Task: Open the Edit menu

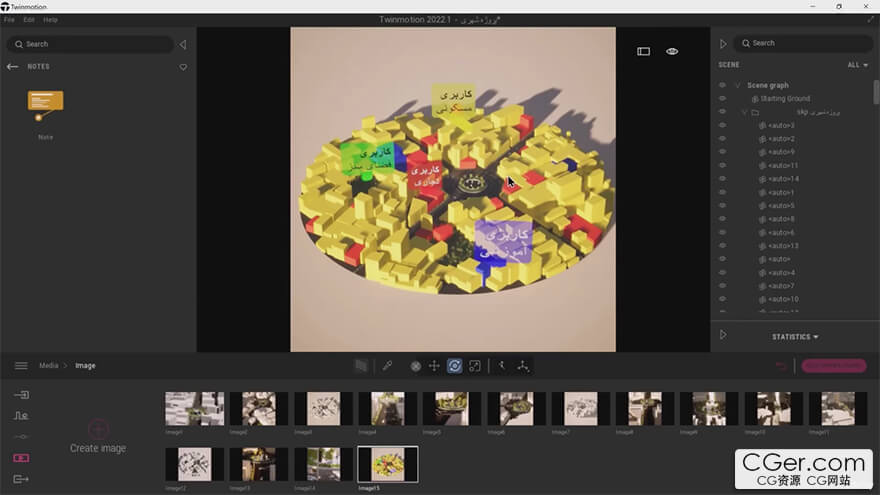Action: [x=29, y=19]
